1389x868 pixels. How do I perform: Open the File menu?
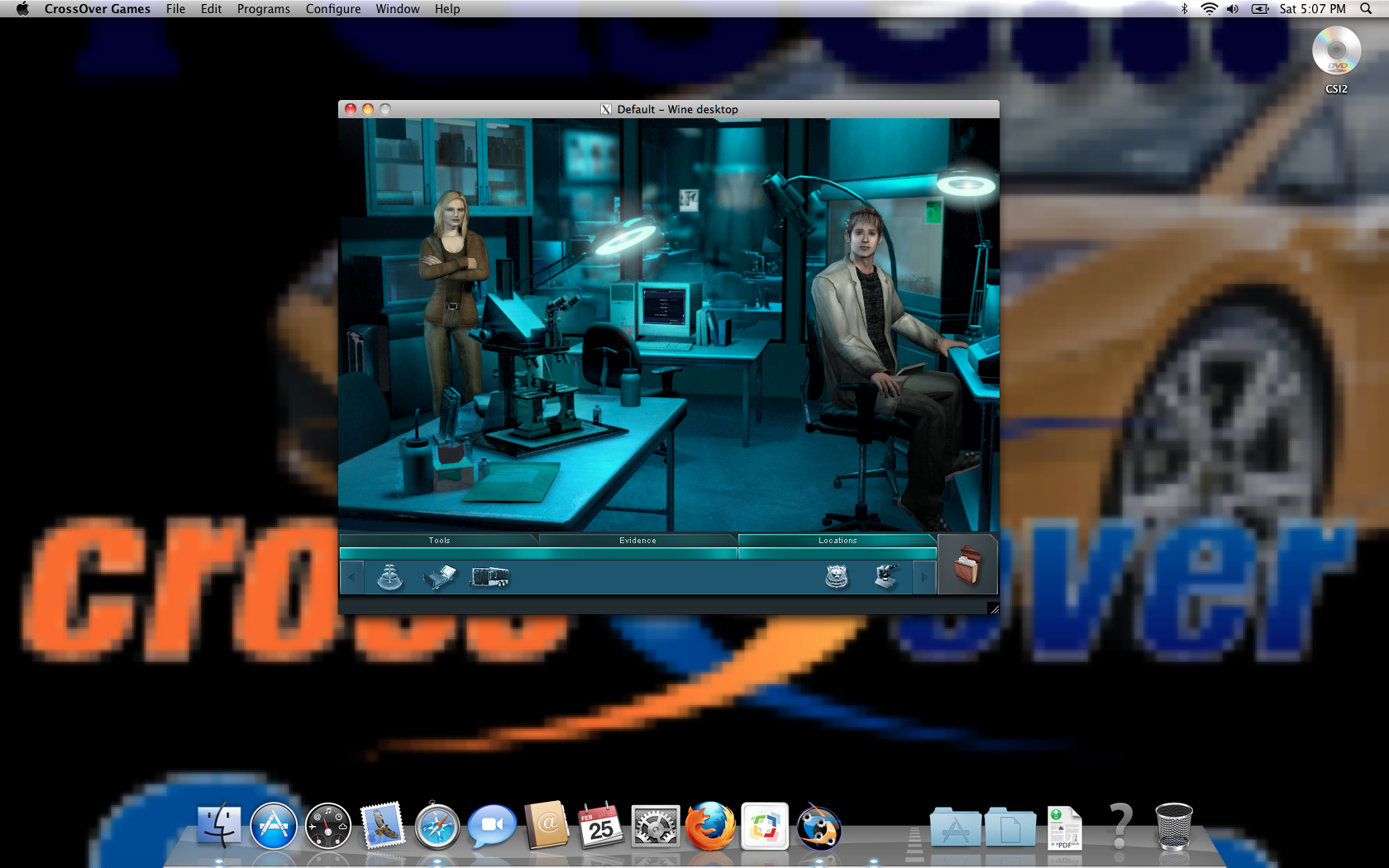(x=175, y=9)
